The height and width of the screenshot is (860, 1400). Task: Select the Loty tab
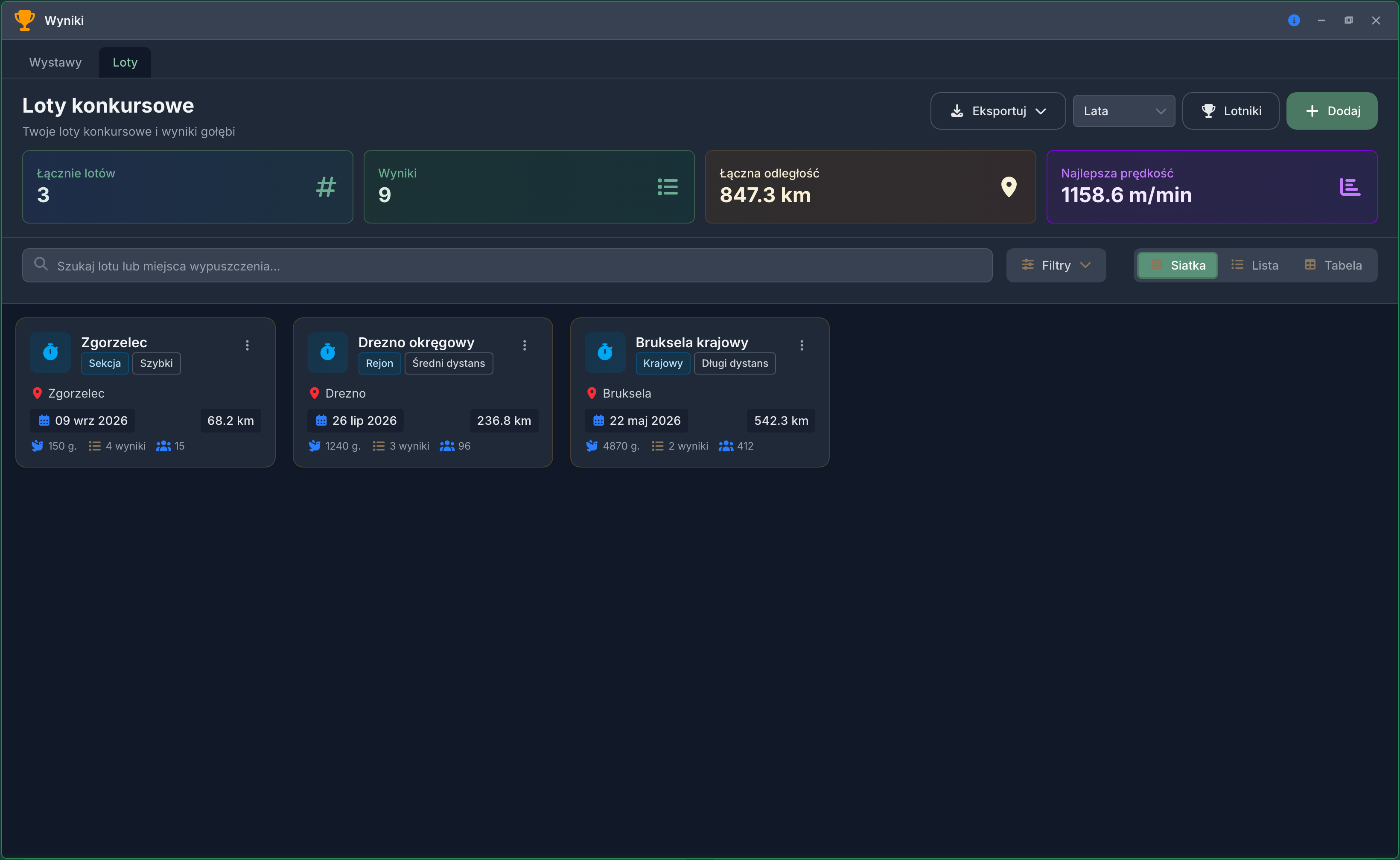pos(125,63)
